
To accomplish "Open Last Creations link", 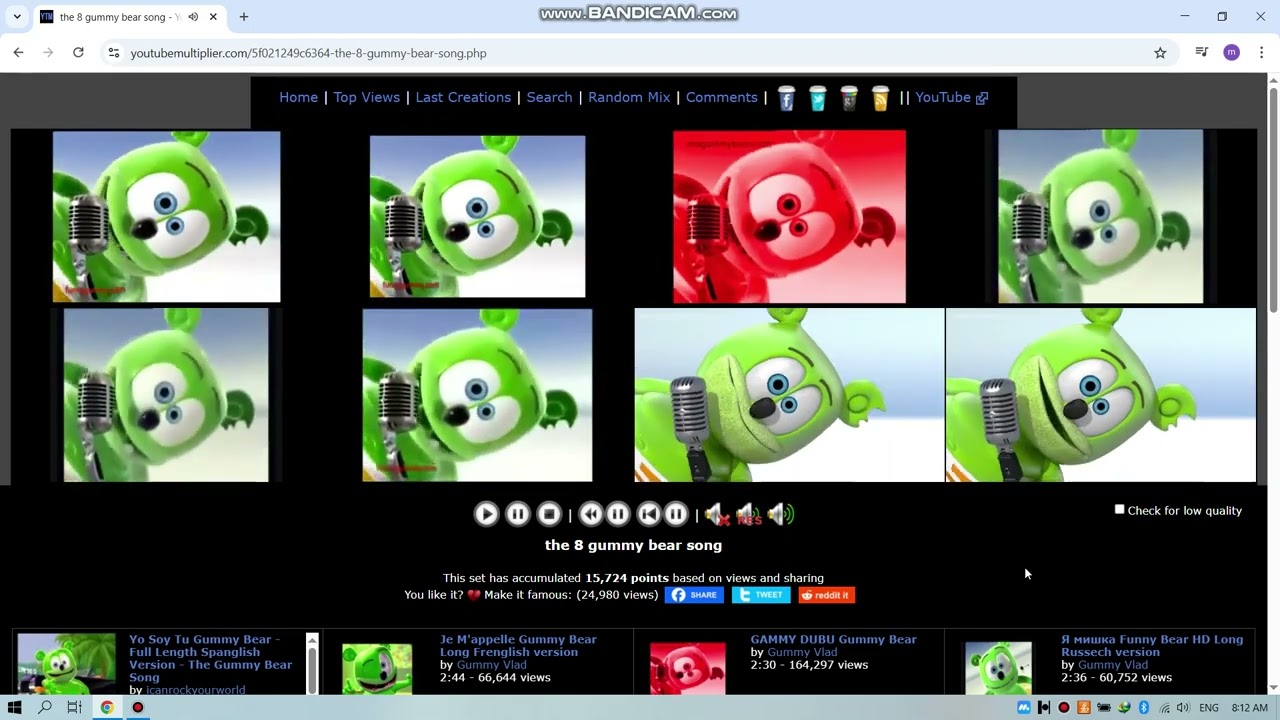I will (x=463, y=97).
